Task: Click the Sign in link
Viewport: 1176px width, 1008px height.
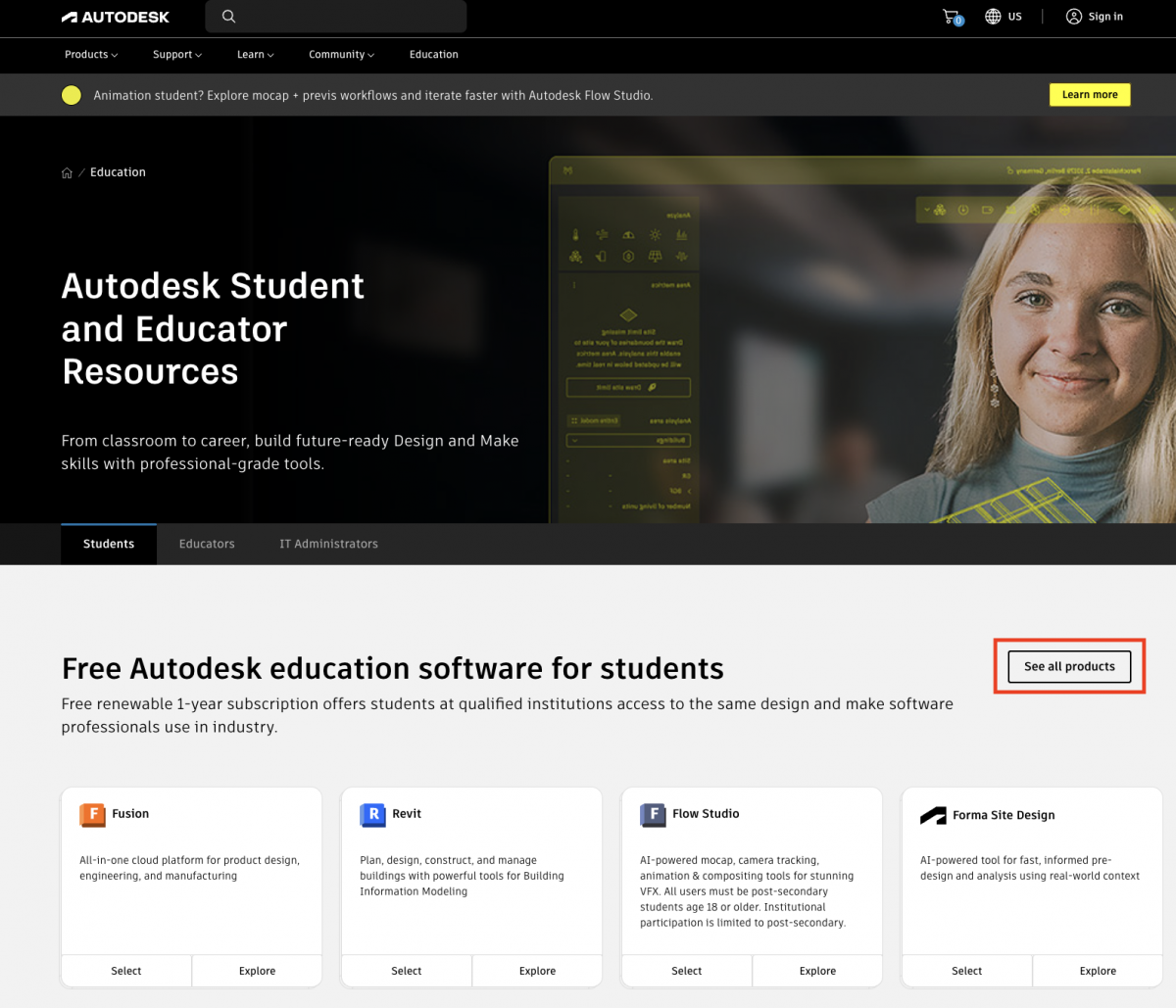Action: pos(1105,17)
